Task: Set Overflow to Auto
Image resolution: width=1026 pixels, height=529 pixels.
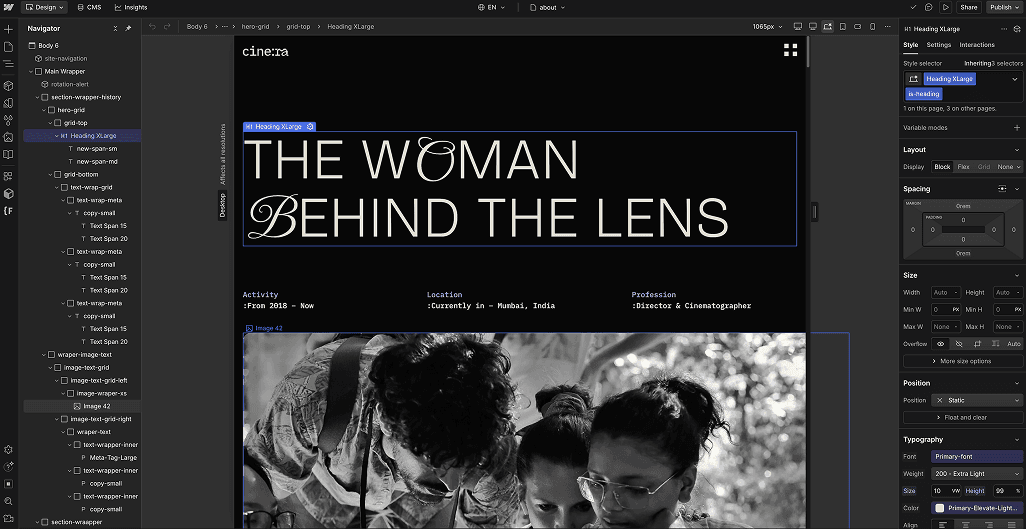Action: point(1014,344)
